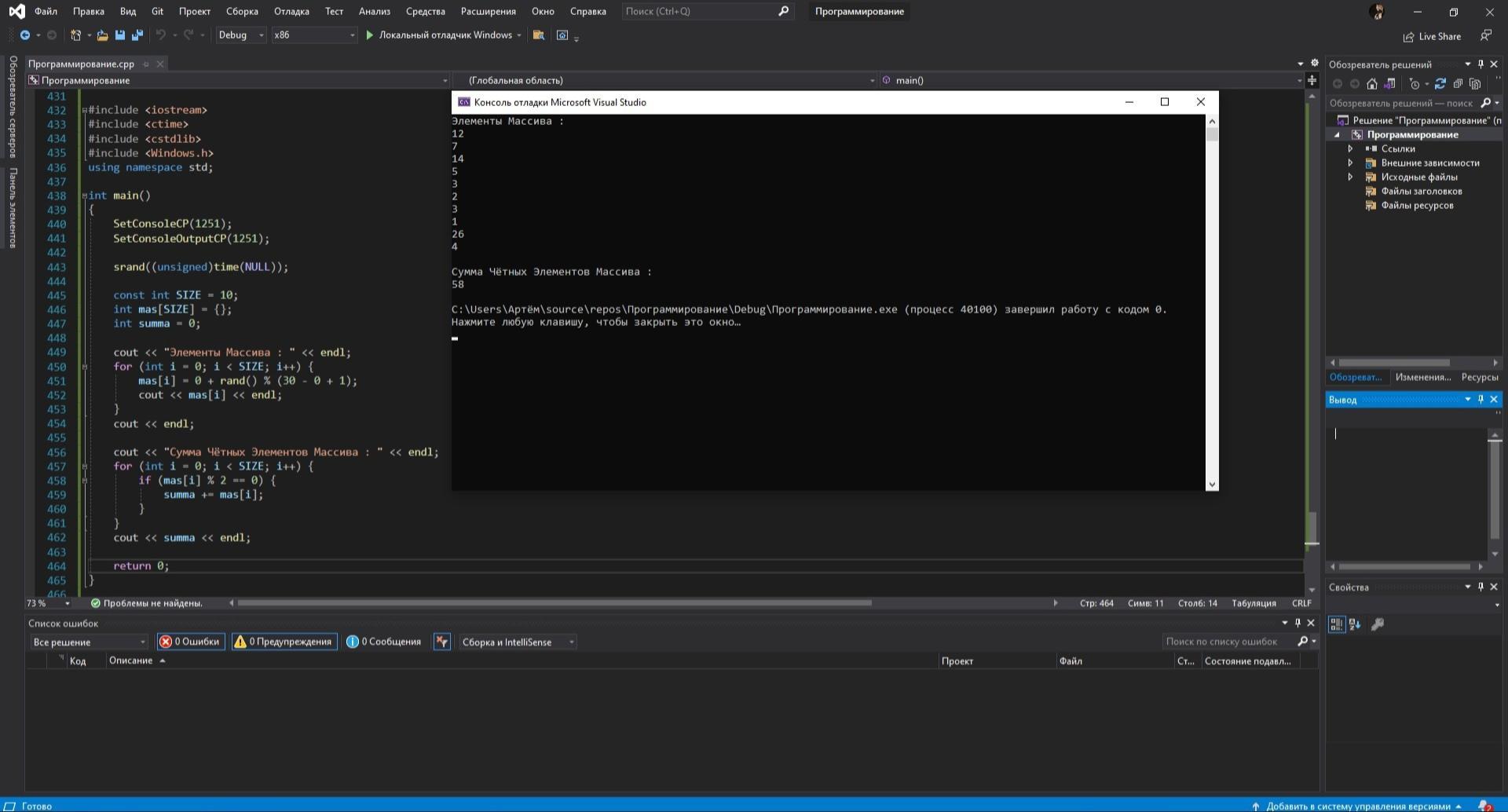Screen dimensions: 1508x812
Task: Toggle the 0 Сообщения messages filter
Action: click(x=384, y=642)
